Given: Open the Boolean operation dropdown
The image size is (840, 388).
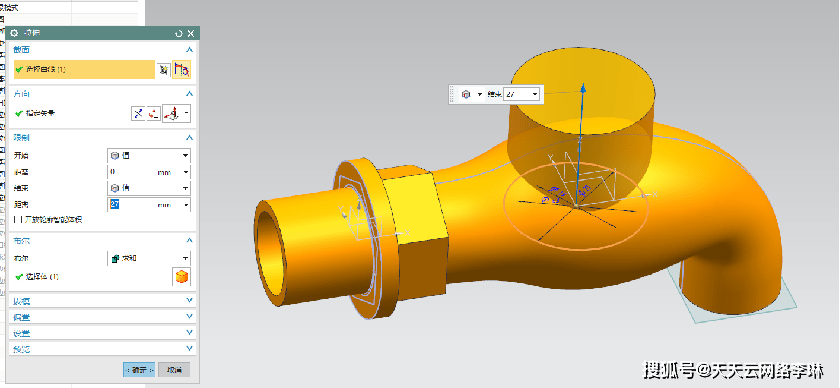Looking at the screenshot, I should click(149, 258).
